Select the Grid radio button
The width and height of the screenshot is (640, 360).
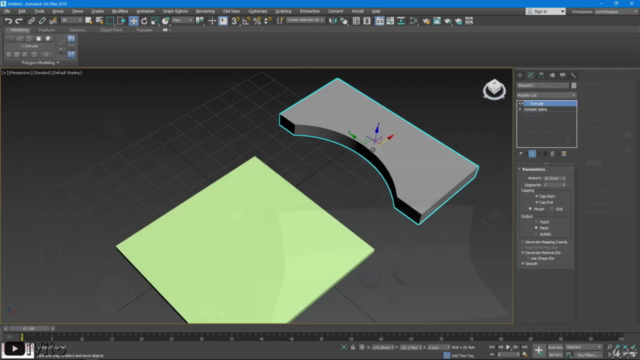(x=552, y=209)
